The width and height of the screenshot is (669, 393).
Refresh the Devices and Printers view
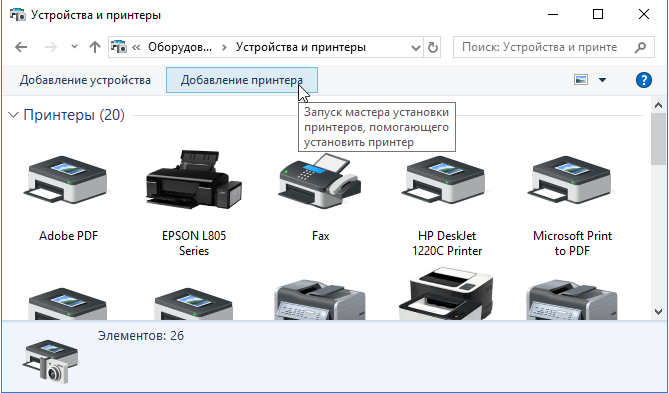point(433,47)
